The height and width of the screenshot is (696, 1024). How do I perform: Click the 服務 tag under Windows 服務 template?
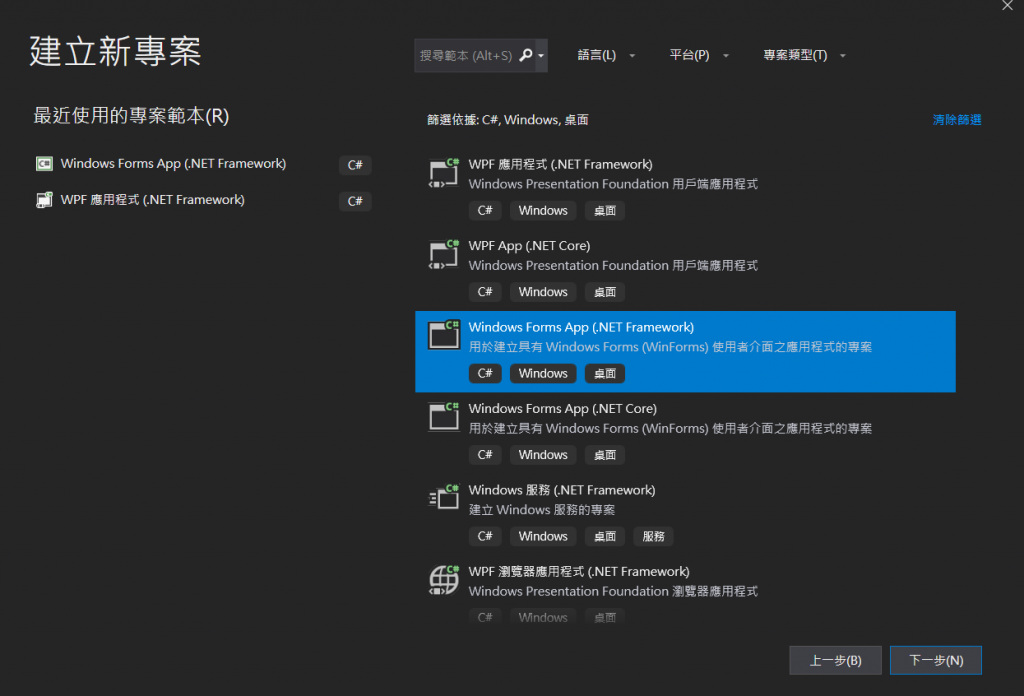coord(653,537)
